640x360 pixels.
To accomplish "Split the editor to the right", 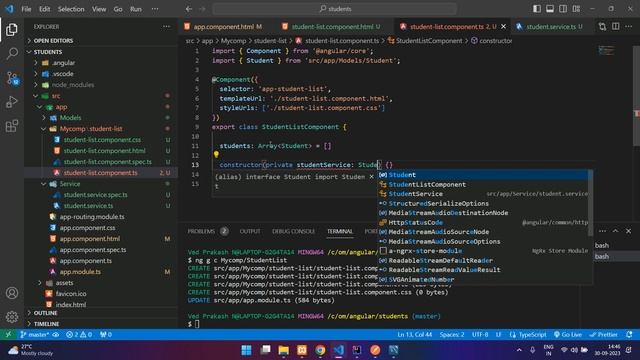I will pyautogui.click(x=616, y=27).
